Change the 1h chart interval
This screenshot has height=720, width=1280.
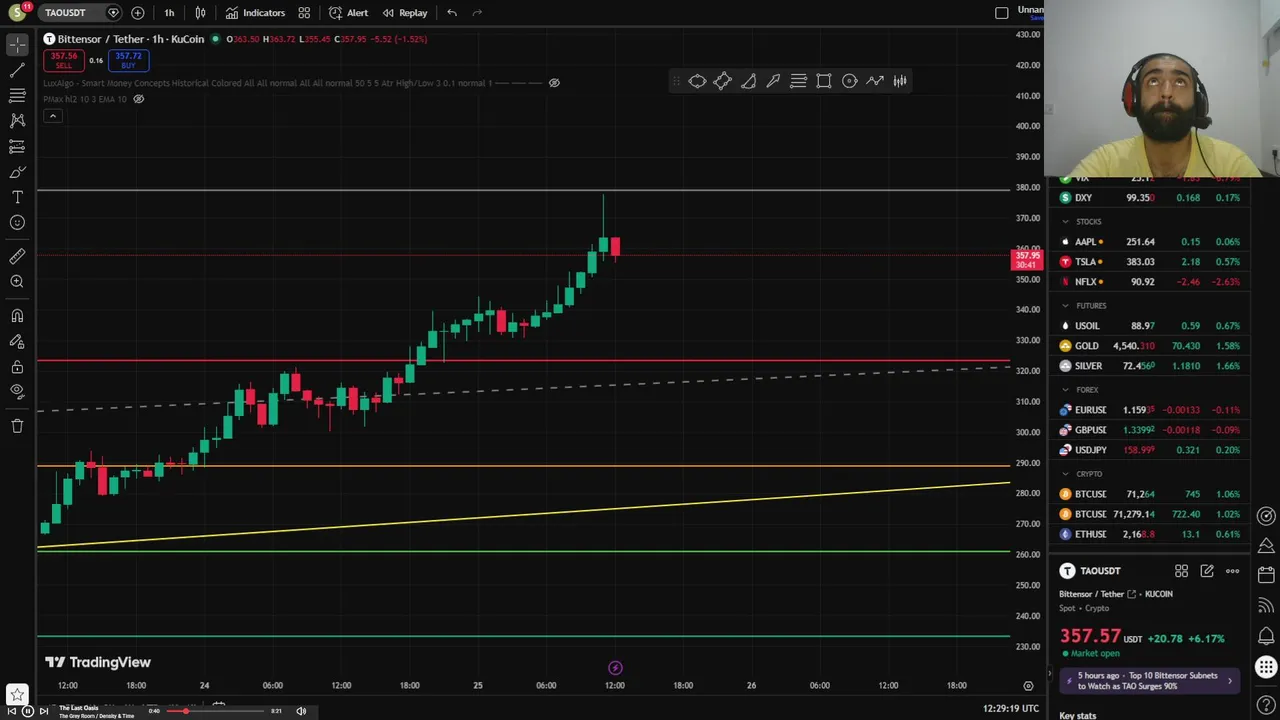(169, 13)
